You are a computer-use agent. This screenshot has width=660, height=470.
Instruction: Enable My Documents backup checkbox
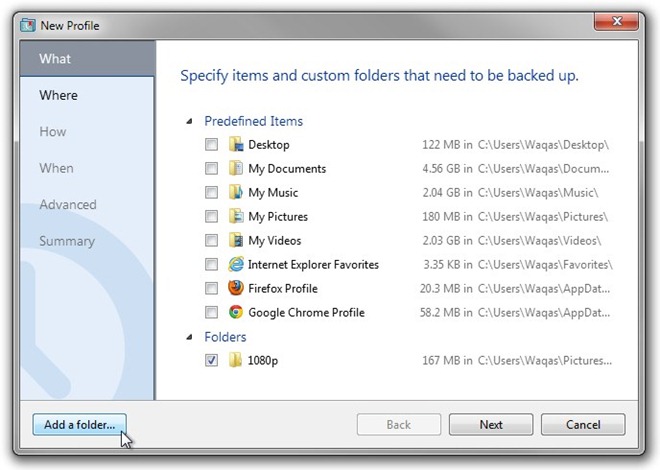pyautogui.click(x=211, y=168)
